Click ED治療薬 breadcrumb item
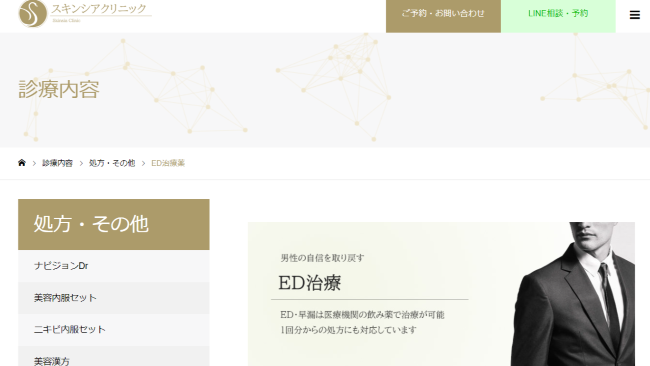Screen dimensions: 650x366 coord(168,163)
